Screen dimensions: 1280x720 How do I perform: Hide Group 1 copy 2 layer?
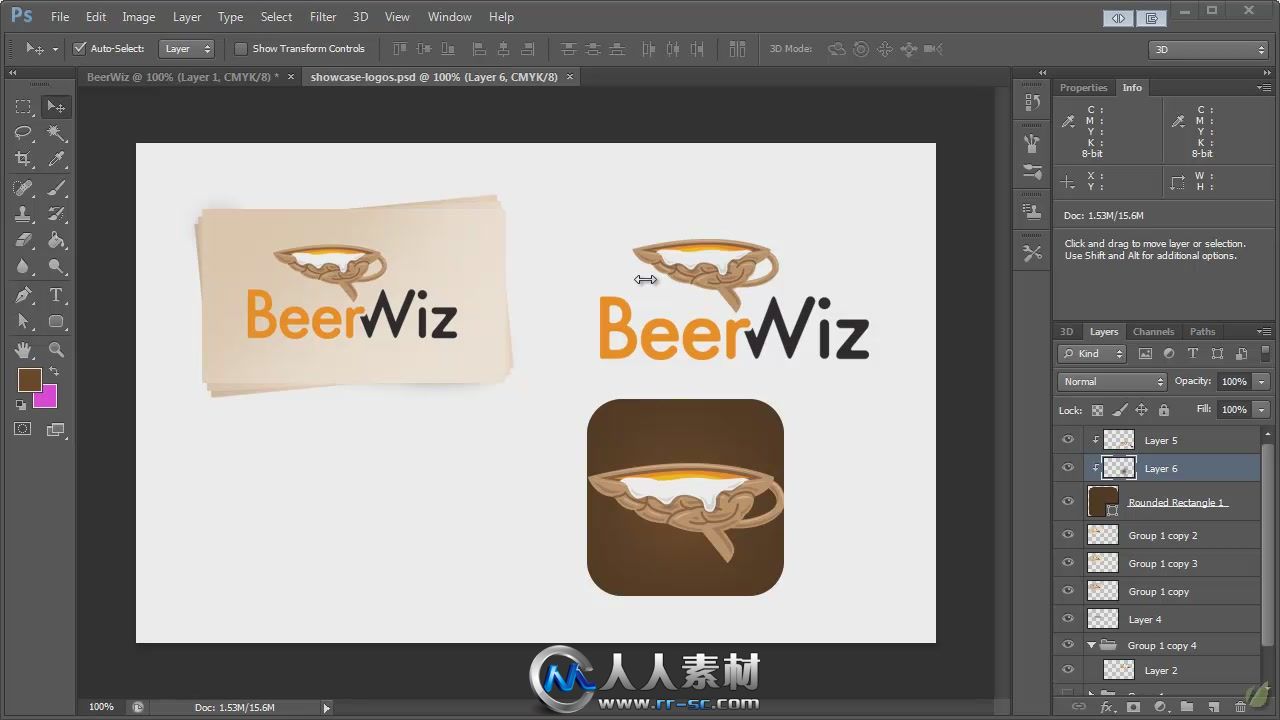point(1068,535)
